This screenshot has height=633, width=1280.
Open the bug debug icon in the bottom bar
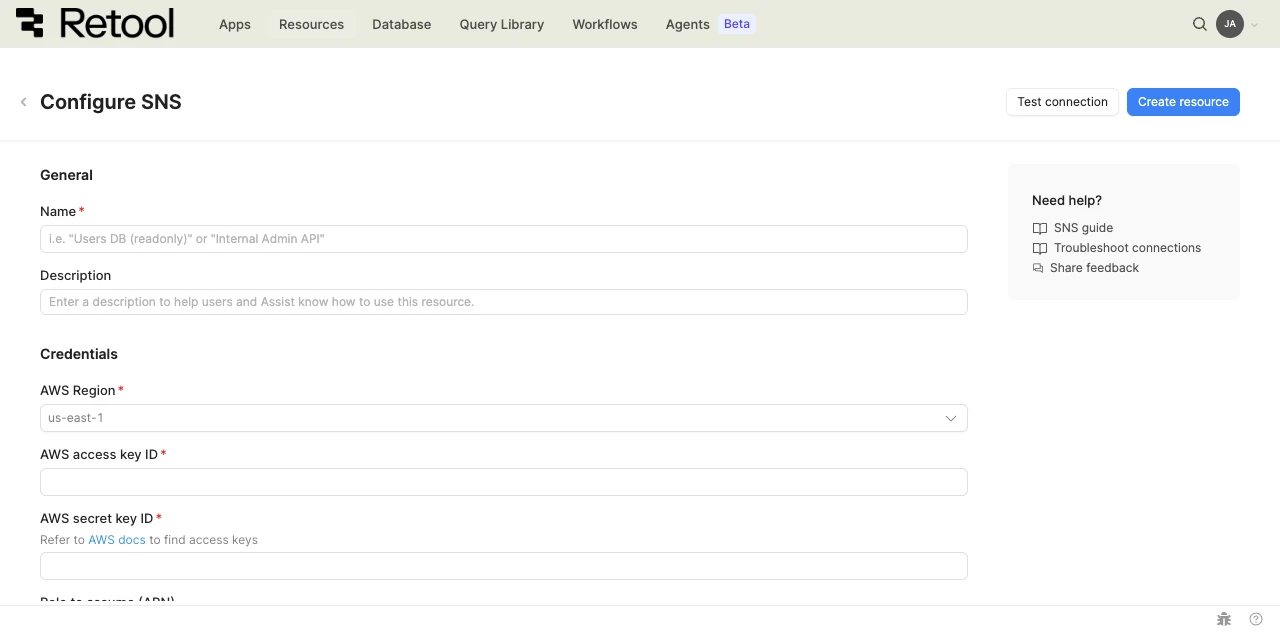(1224, 619)
